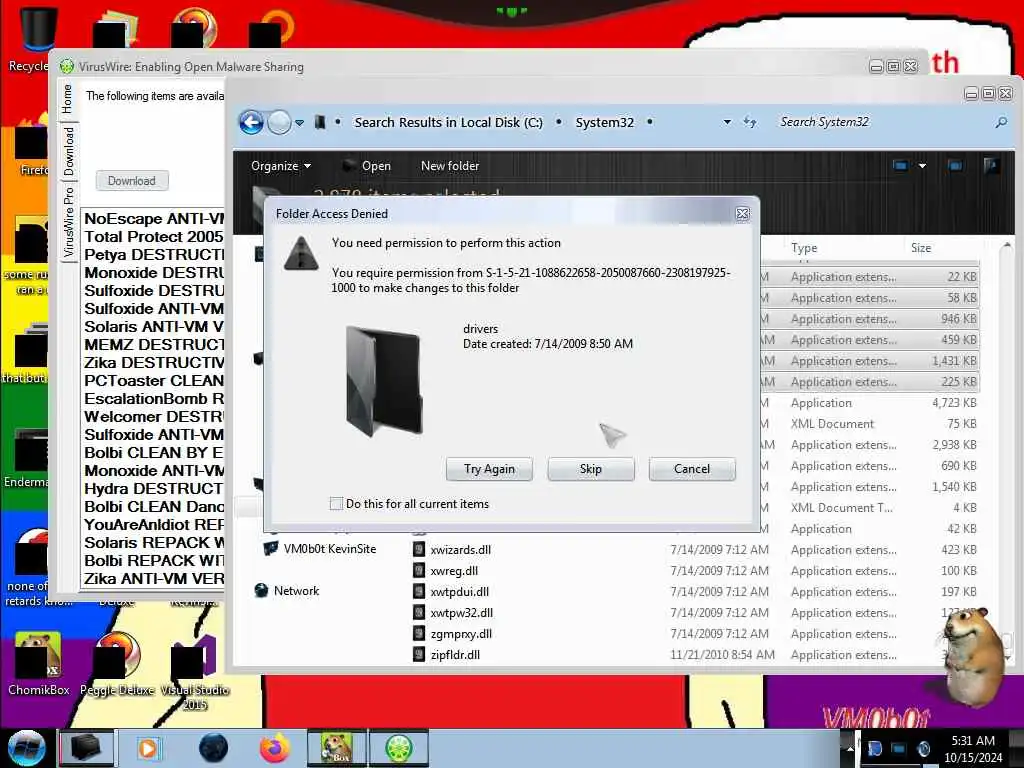Select the xwtpw32.dll file
The height and width of the screenshot is (768, 1024).
461,613
